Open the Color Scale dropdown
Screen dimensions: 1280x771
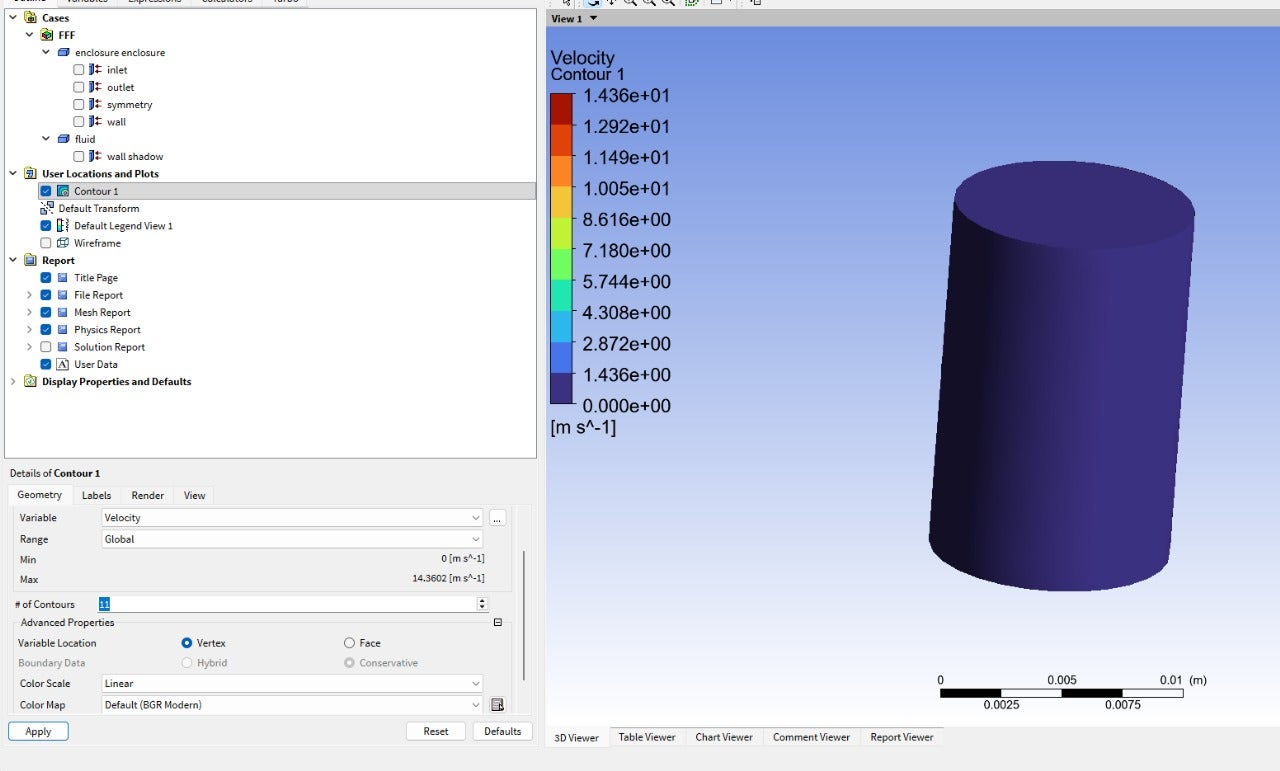click(x=292, y=684)
